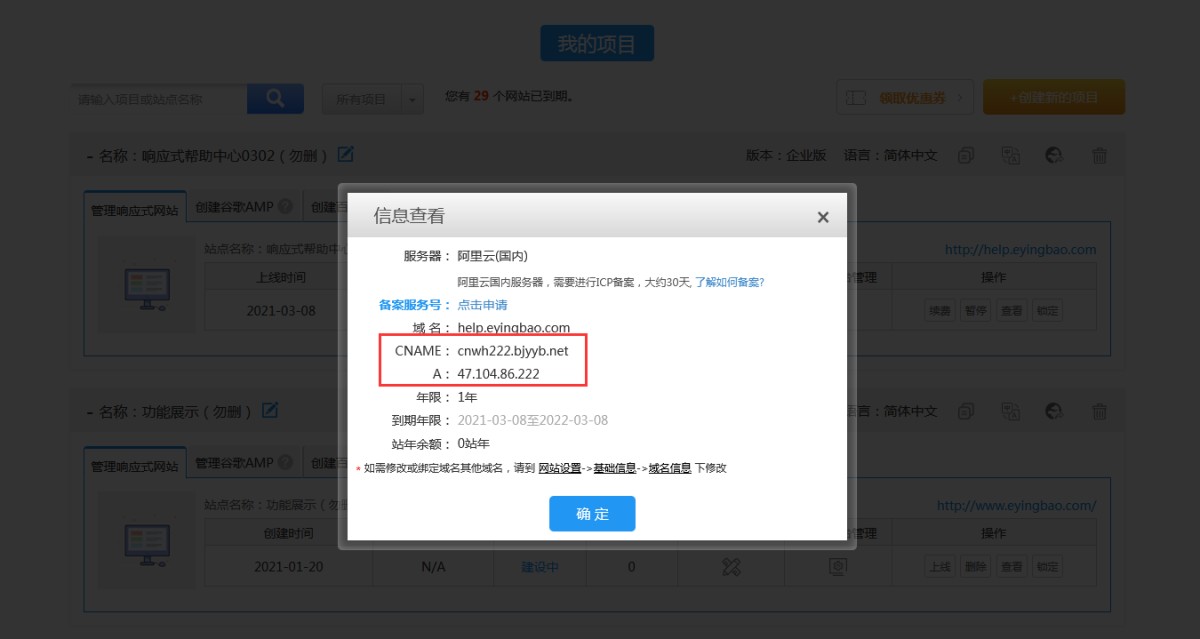Follow the 基础信息 link in the note
This screenshot has height=639, width=1200.
(615, 468)
